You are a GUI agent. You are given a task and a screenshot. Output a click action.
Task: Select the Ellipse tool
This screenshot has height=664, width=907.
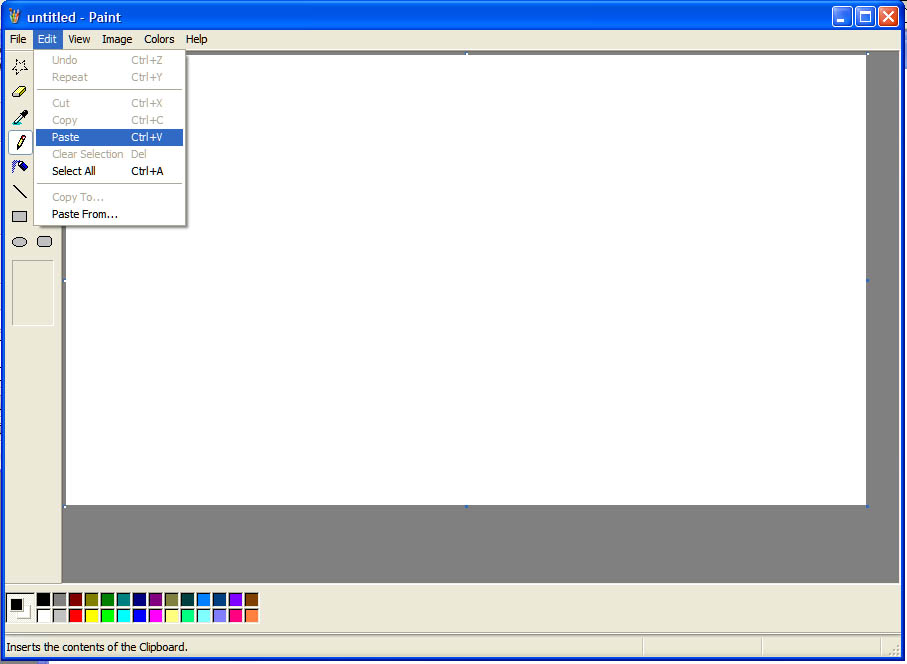(x=19, y=241)
